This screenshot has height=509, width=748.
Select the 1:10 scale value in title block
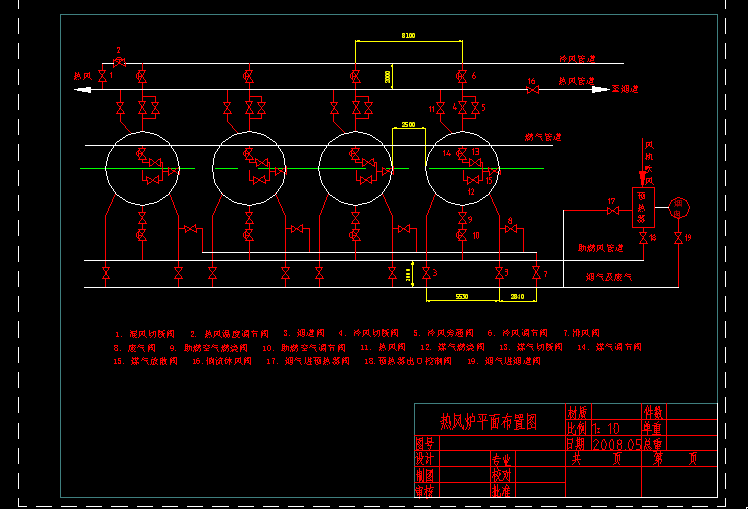pos(606,427)
